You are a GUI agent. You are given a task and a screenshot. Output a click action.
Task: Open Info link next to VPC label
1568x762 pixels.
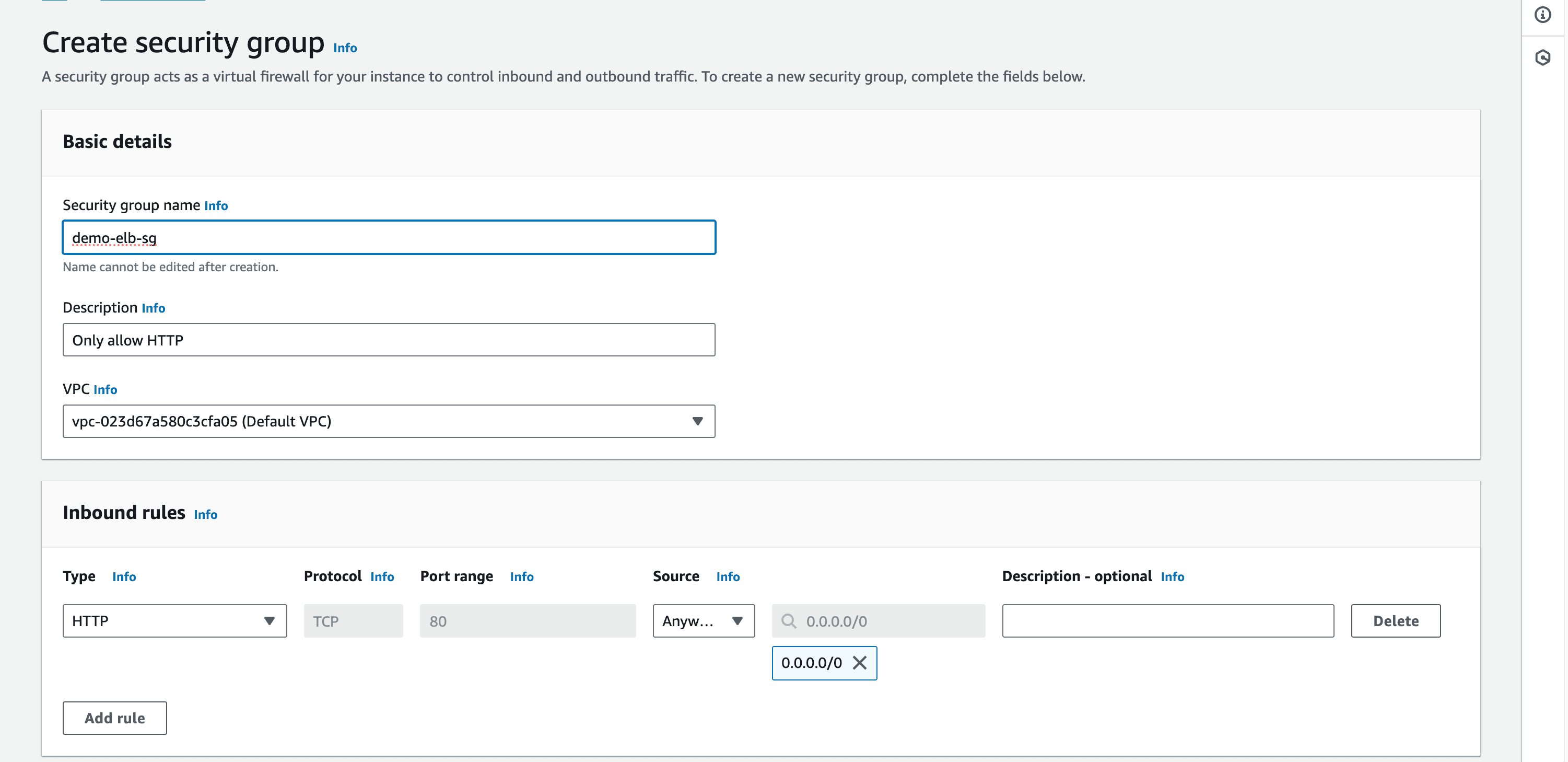coord(104,390)
